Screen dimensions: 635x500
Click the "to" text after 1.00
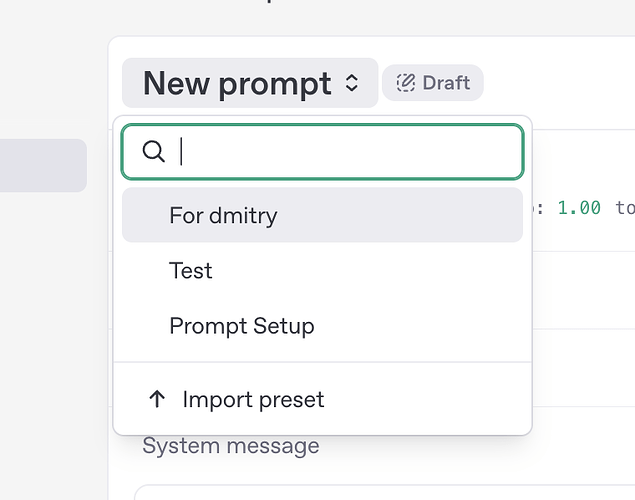point(624,207)
